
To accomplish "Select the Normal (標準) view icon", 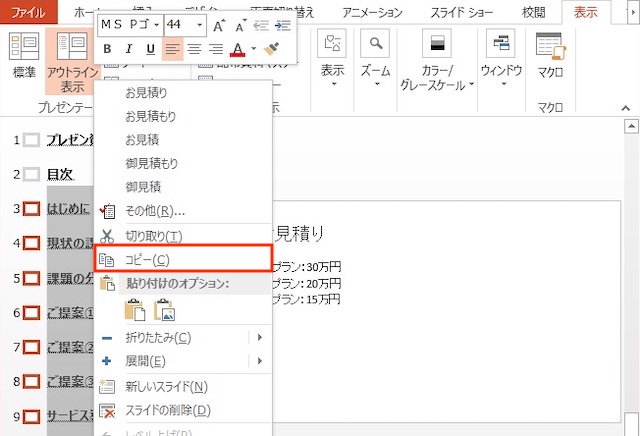I will (24, 46).
